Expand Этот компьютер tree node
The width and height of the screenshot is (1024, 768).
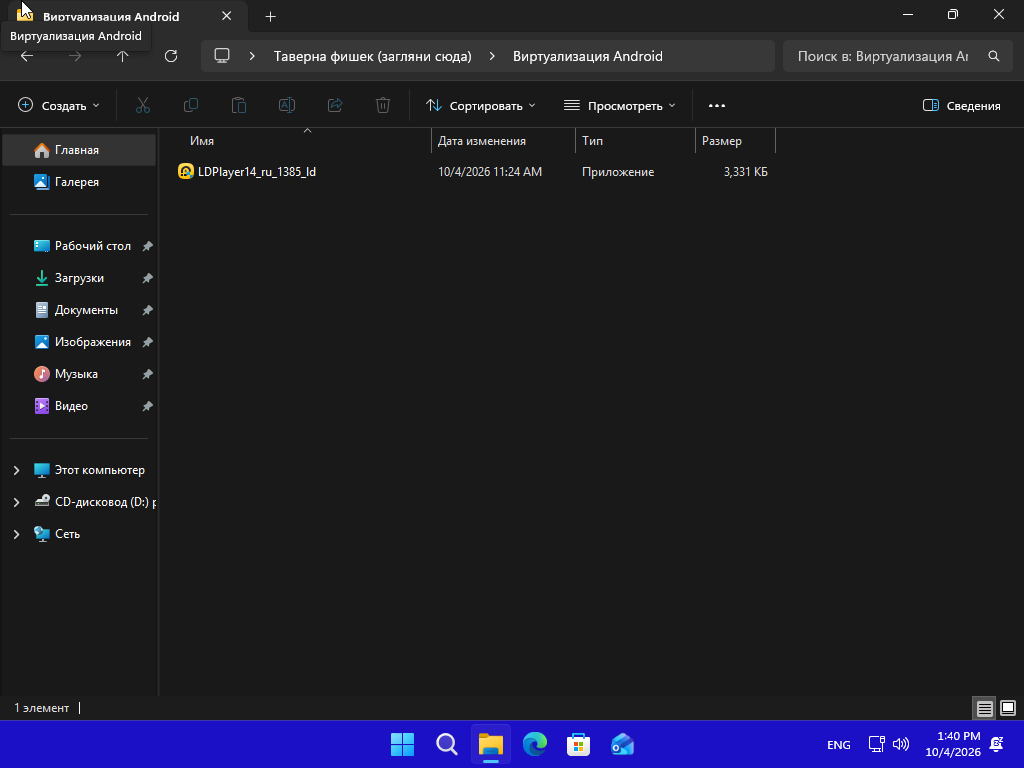[x=16, y=470]
